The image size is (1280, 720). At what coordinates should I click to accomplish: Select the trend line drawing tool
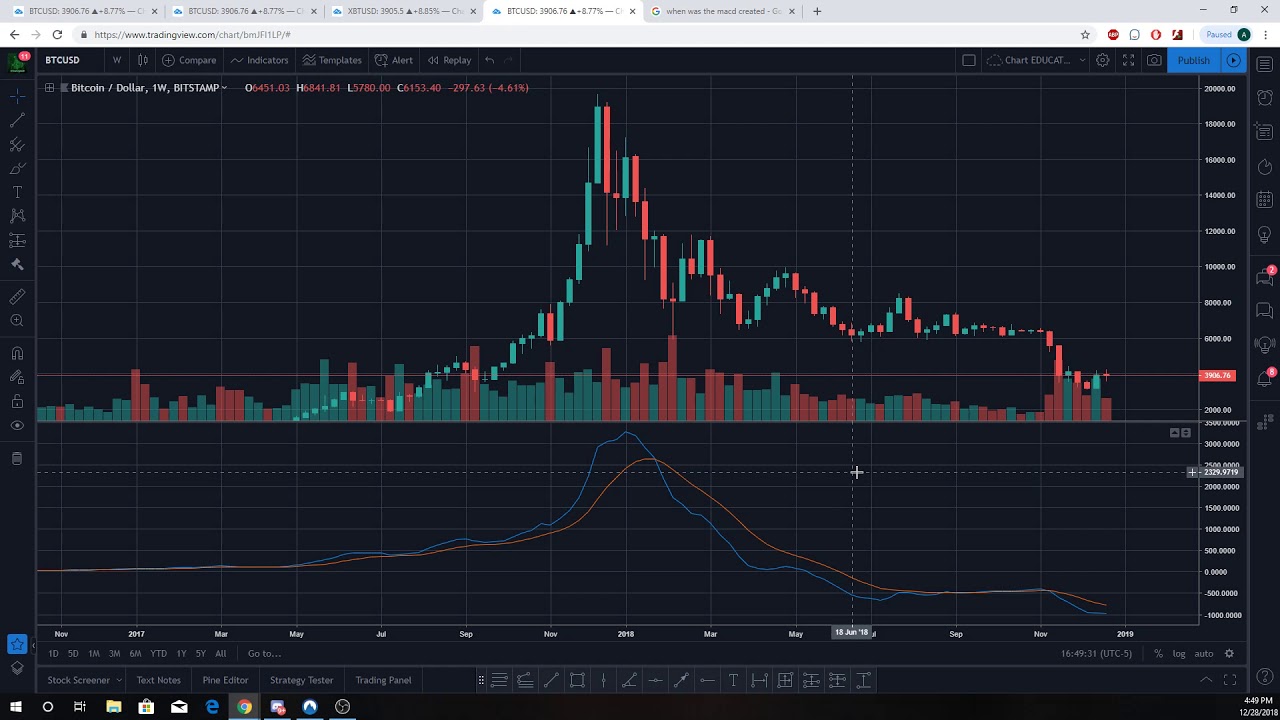pos(17,120)
